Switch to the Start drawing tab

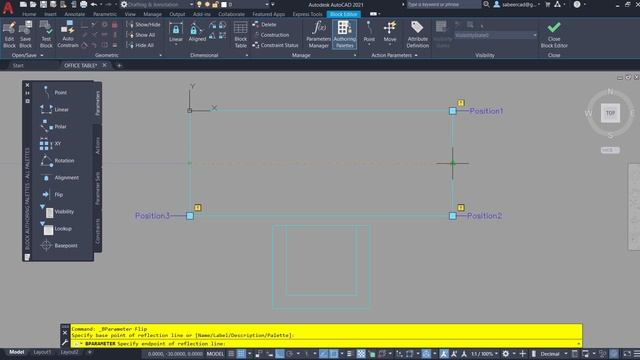[x=18, y=65]
